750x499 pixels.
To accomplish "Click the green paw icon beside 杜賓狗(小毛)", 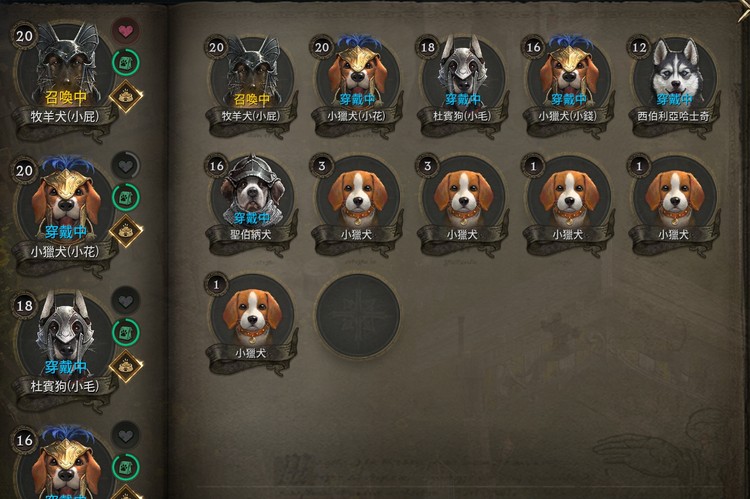I will coord(126,333).
